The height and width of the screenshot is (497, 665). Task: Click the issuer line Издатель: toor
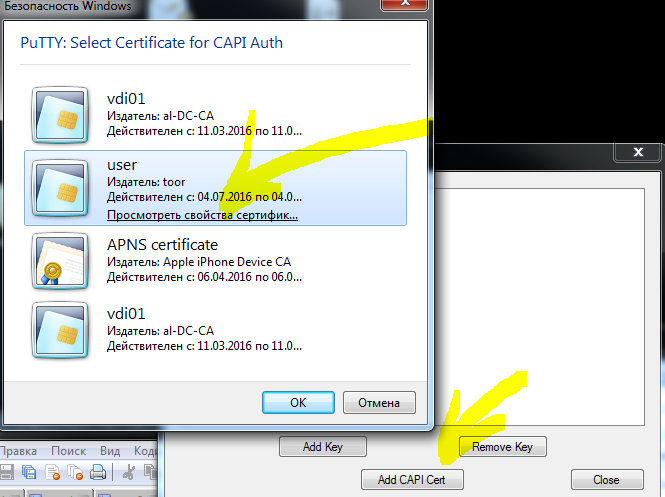(146, 182)
